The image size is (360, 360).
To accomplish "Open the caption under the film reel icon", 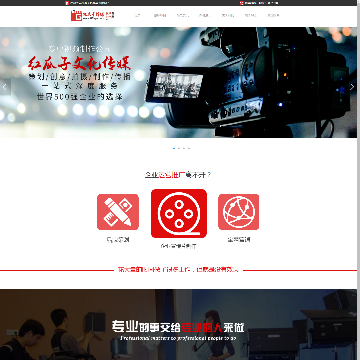I will (179, 247).
